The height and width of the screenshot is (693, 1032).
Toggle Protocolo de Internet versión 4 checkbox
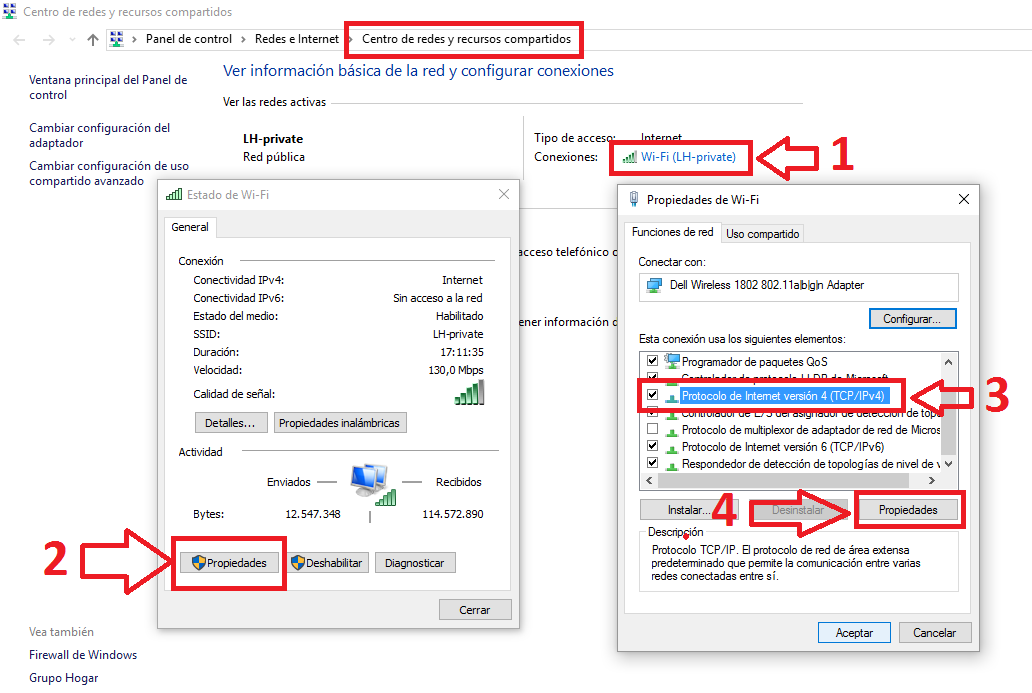pyautogui.click(x=652, y=395)
